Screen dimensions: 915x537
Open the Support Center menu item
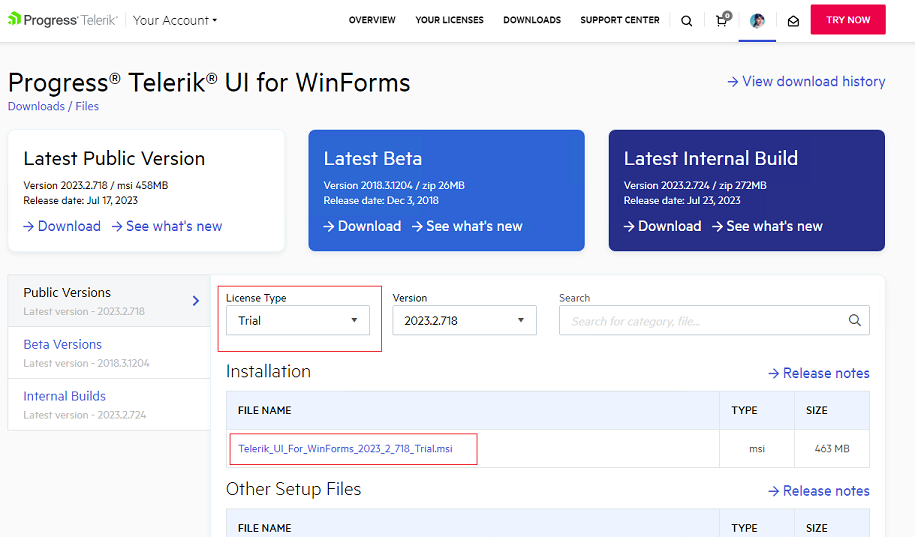click(620, 20)
